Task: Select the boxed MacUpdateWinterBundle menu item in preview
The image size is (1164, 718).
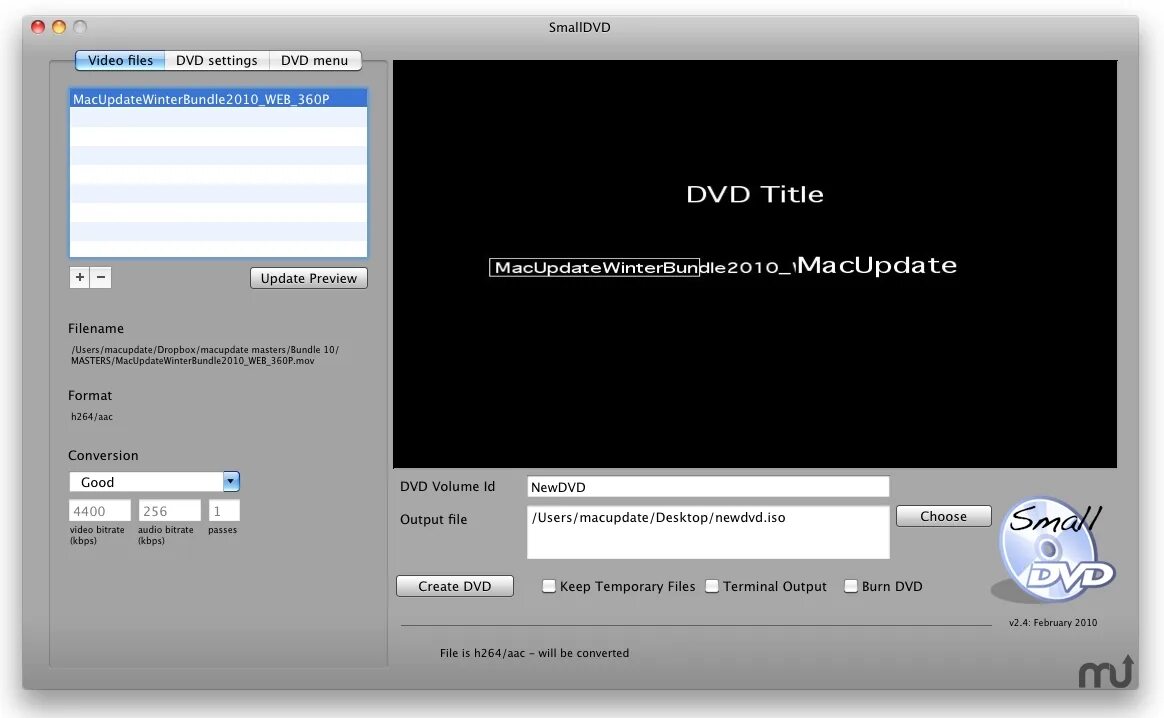Action: pos(594,267)
